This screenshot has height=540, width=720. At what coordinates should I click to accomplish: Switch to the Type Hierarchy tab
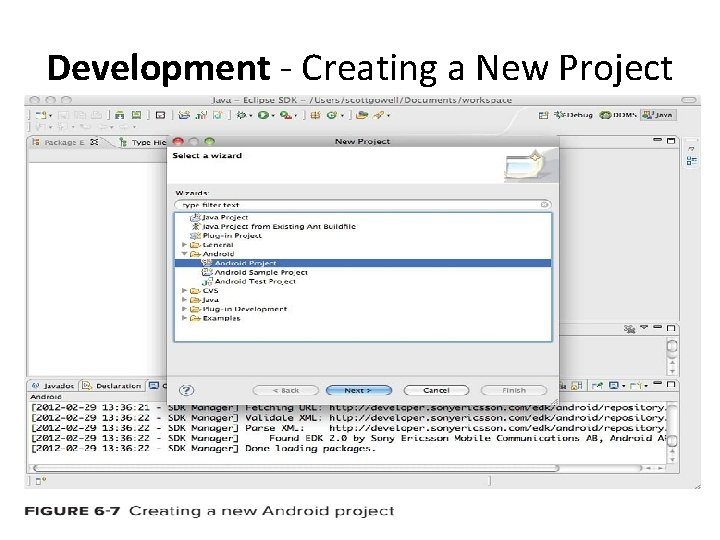142,142
